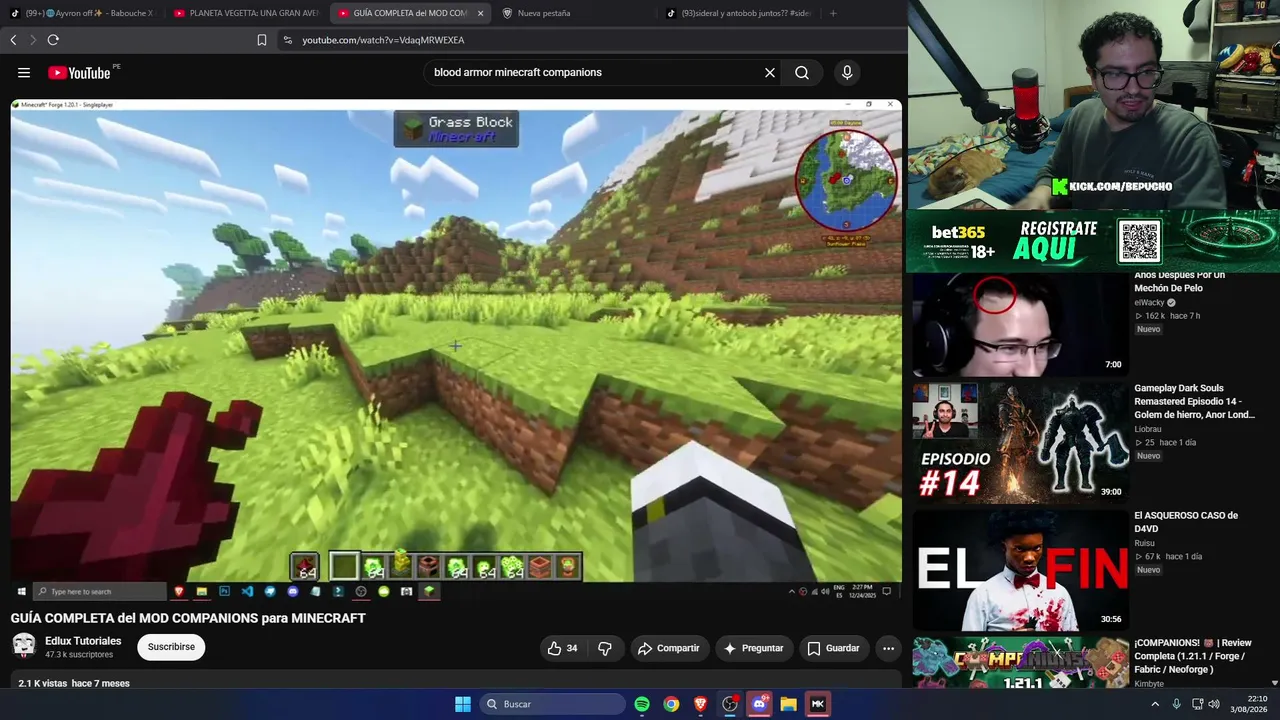The width and height of the screenshot is (1280, 720).
Task: Open site settings icon beside the URL
Action: 288,40
